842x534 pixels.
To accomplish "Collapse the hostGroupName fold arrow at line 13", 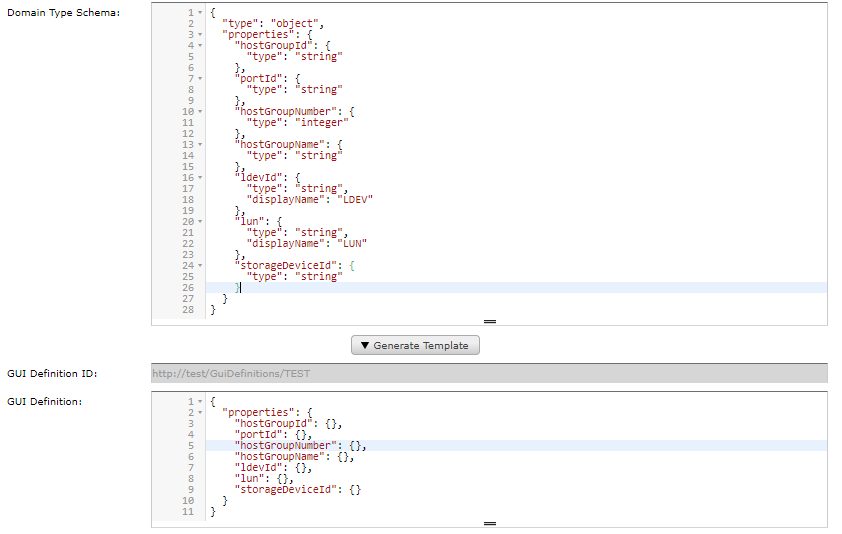I will point(200,145).
